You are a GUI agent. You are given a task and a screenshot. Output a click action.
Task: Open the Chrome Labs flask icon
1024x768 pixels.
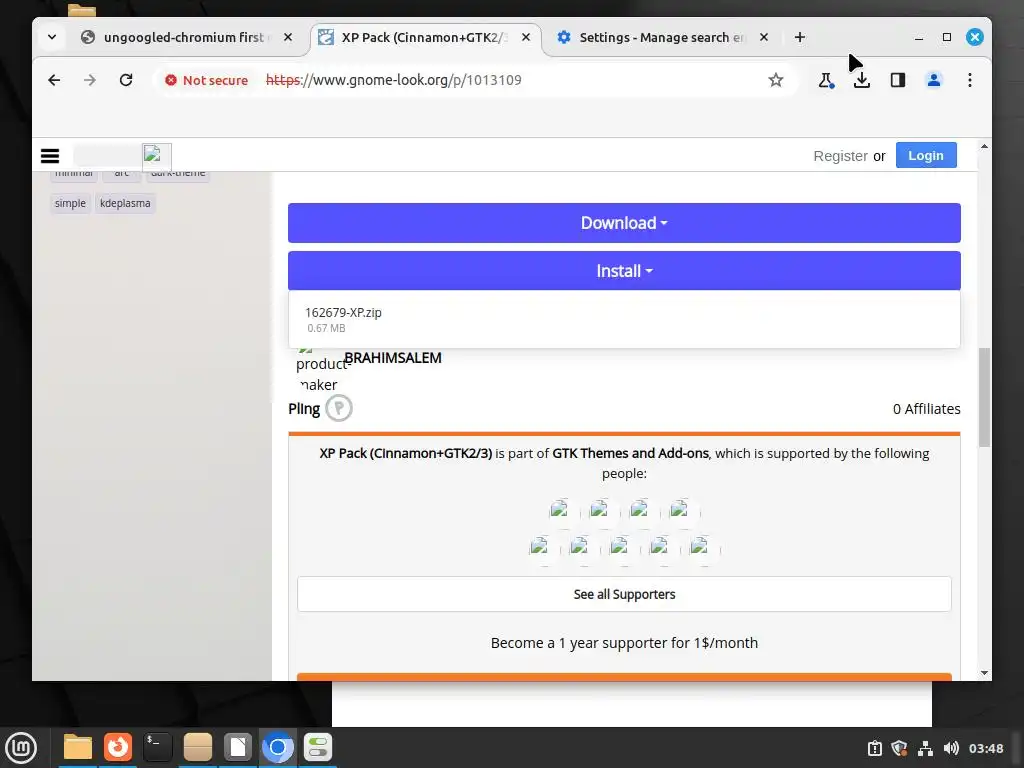click(x=825, y=80)
